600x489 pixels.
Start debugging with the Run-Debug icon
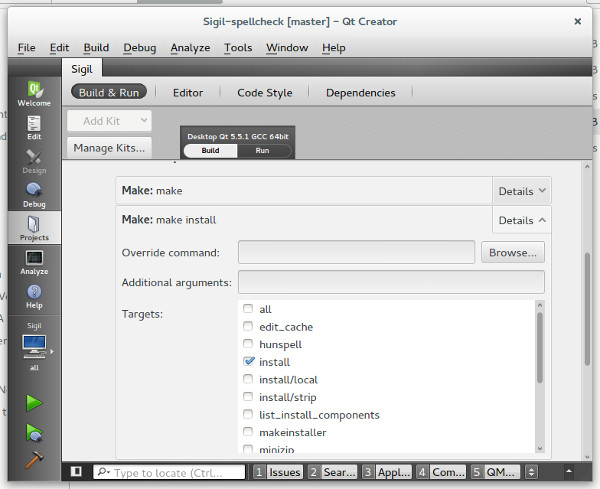pos(34,433)
